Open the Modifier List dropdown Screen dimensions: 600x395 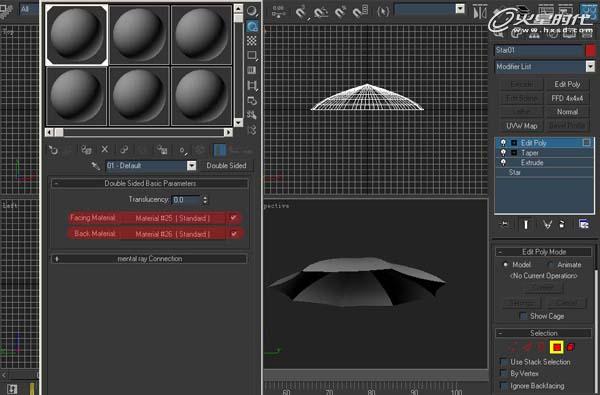(545, 67)
